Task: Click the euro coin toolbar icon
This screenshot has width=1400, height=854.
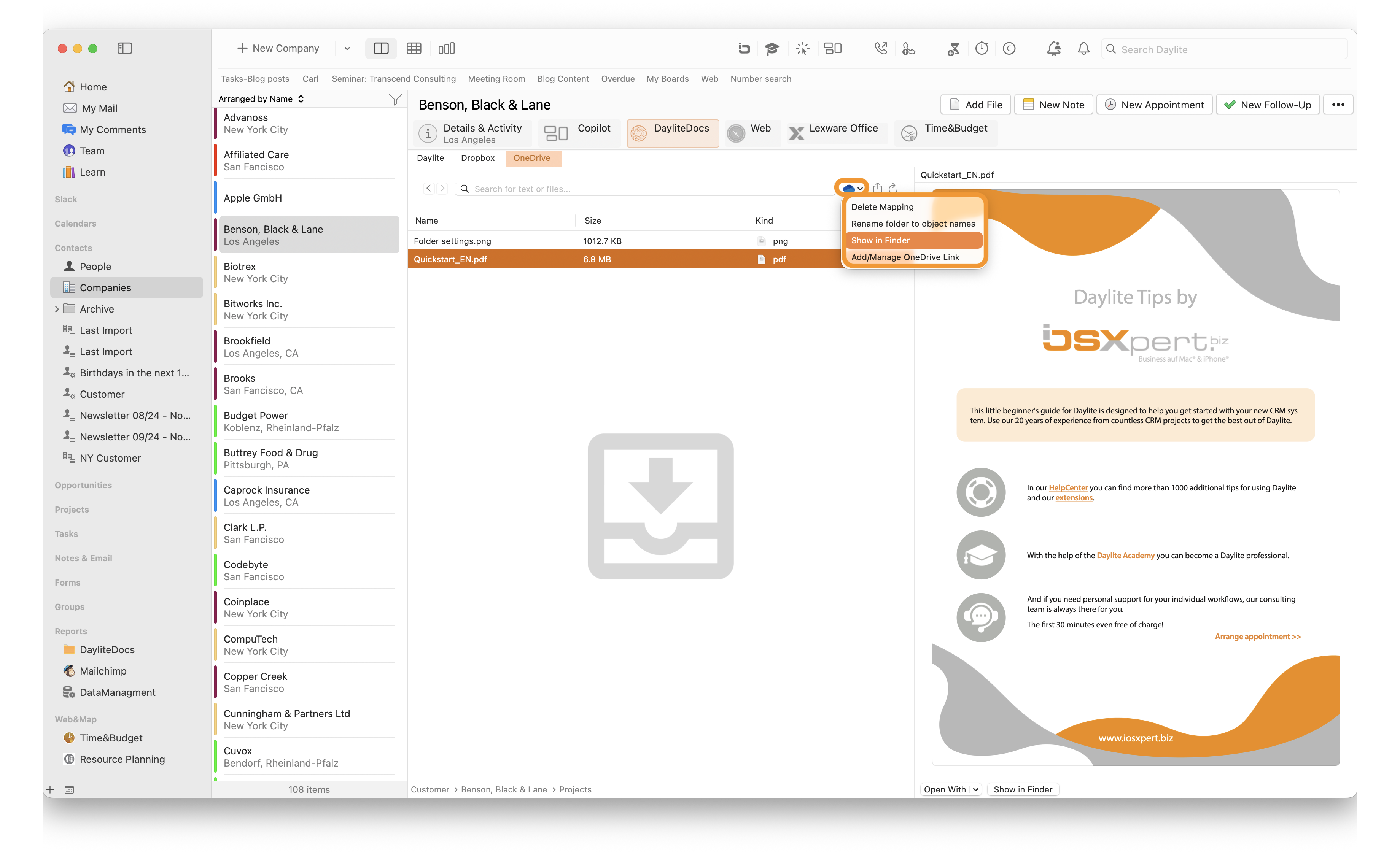Action: click(1009, 48)
